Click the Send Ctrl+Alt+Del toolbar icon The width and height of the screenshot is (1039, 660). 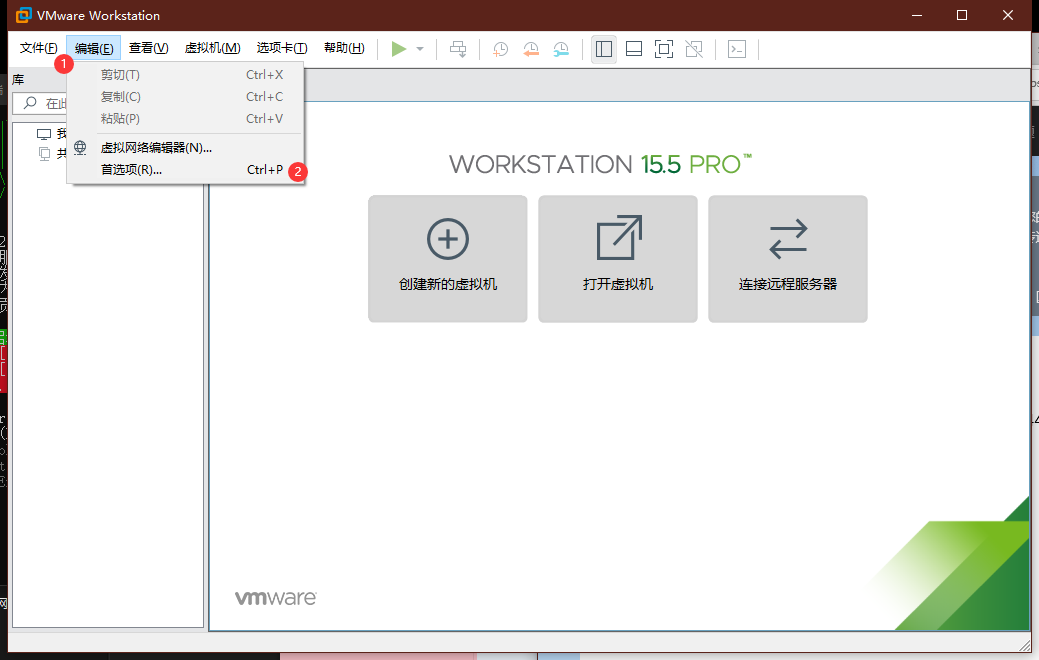pos(458,49)
